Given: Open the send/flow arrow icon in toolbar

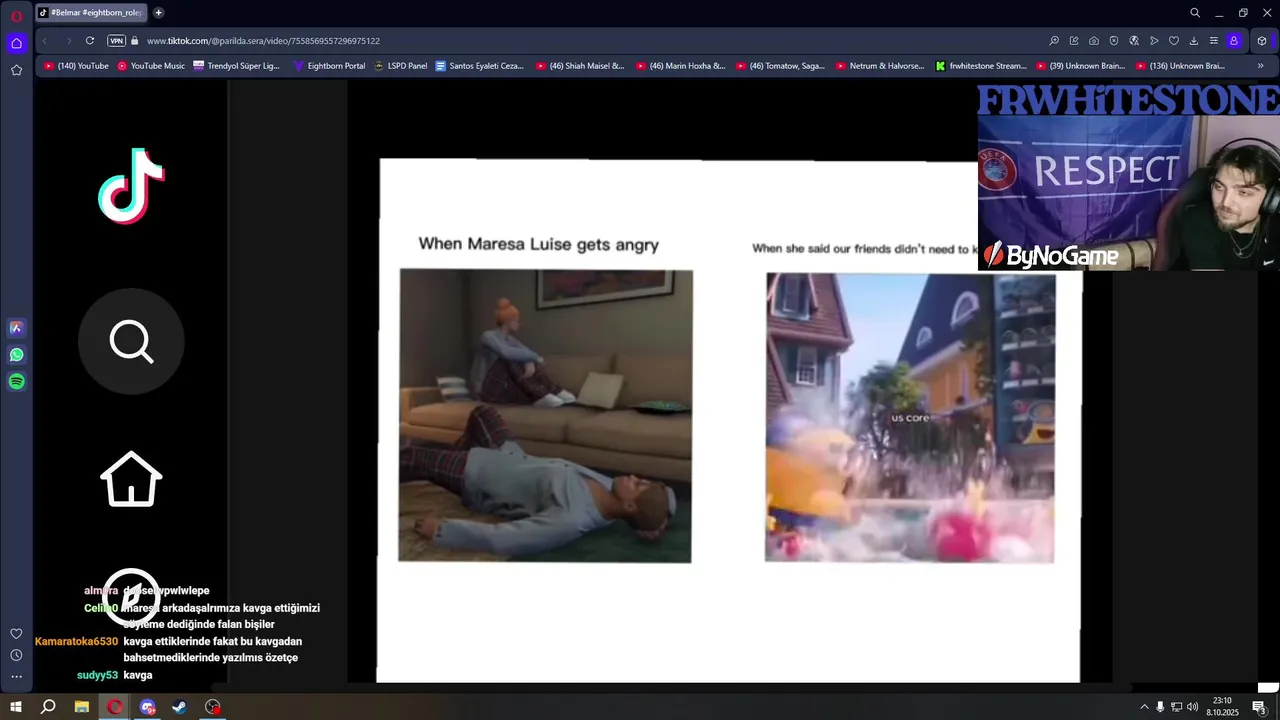Looking at the screenshot, I should coord(1154,41).
